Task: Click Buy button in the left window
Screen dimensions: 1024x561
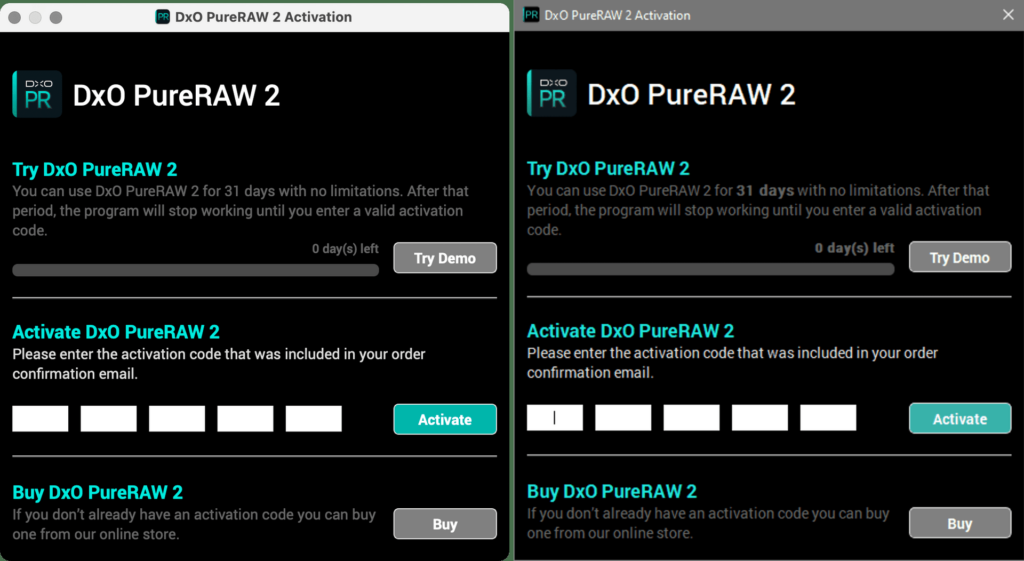Action: pyautogui.click(x=445, y=524)
